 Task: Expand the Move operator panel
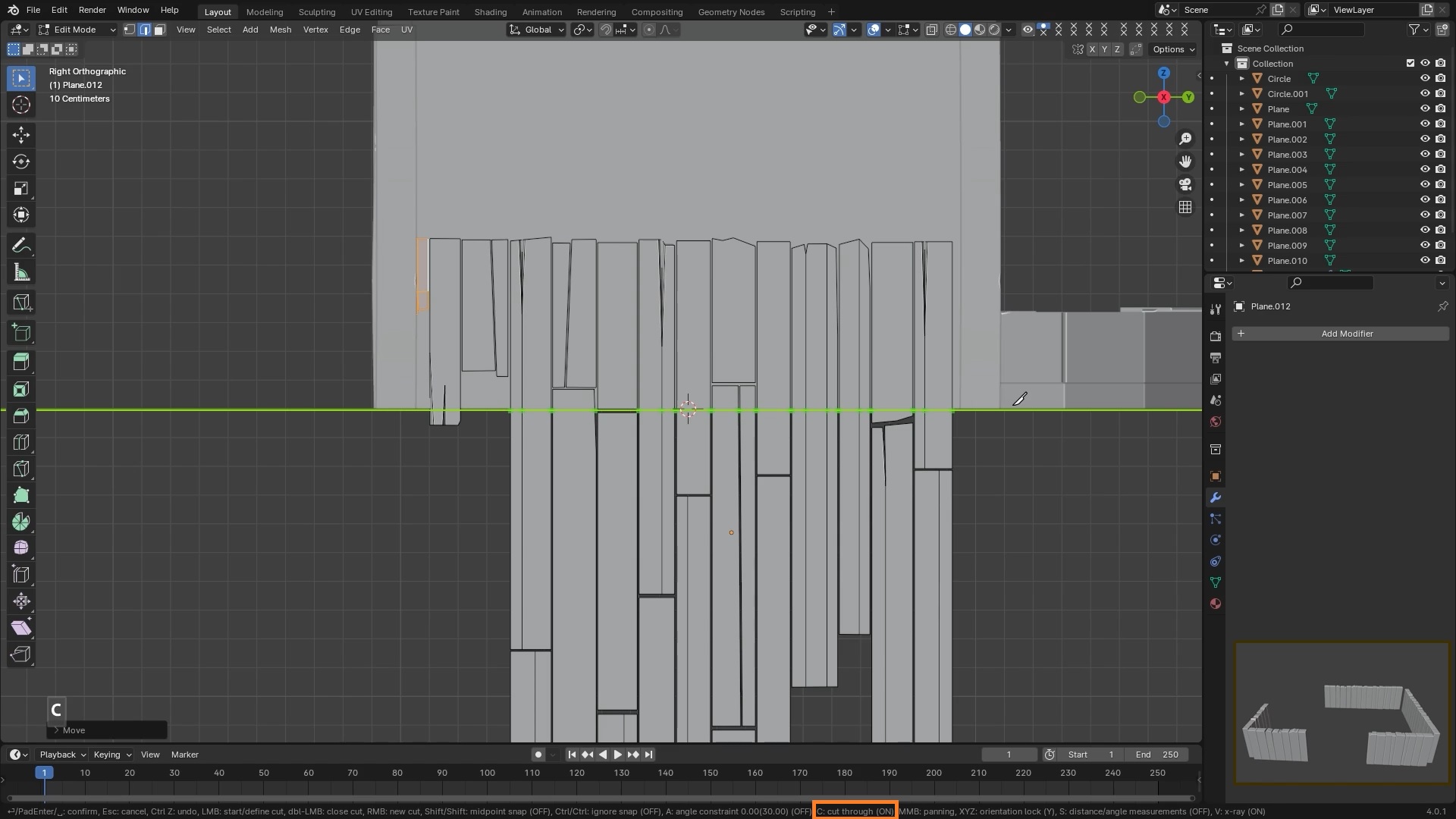click(56, 730)
